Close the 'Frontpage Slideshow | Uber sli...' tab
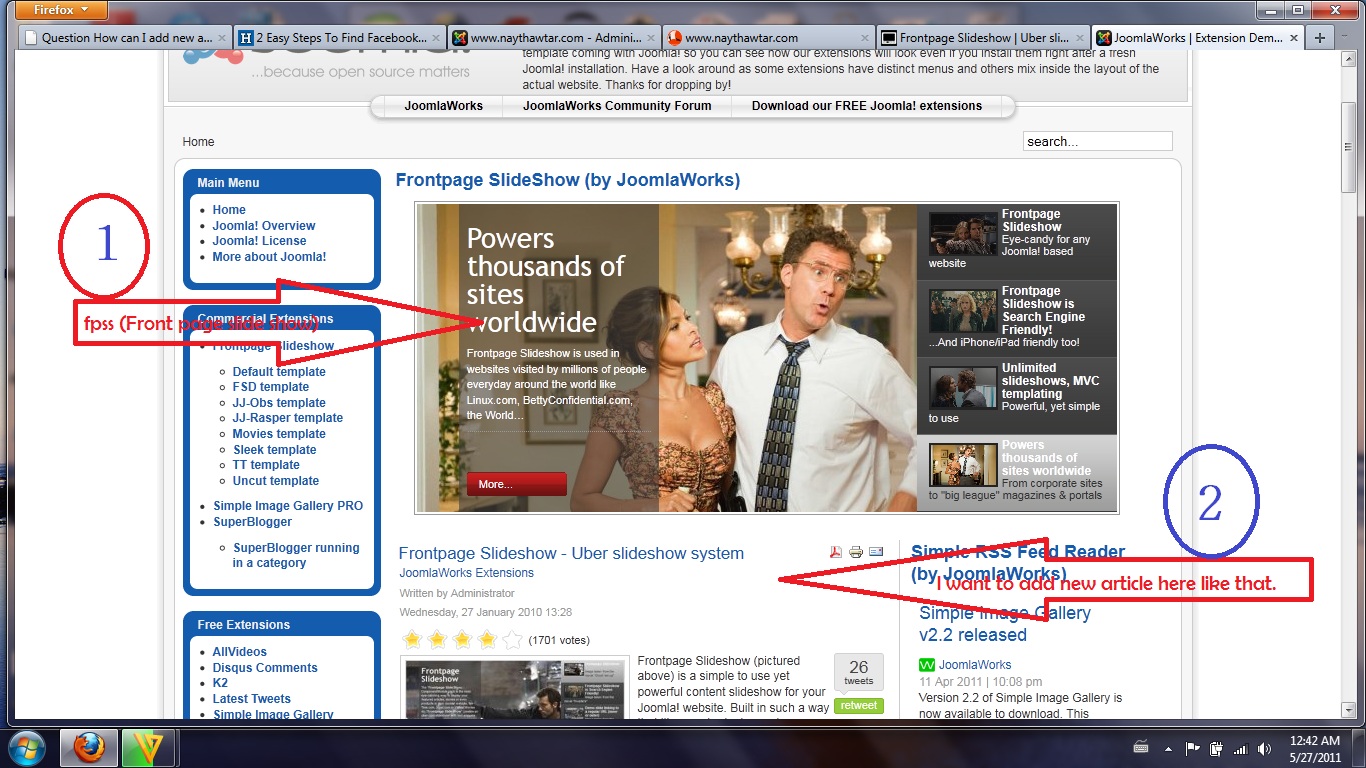The width and height of the screenshot is (1366, 768). pos(1080,38)
